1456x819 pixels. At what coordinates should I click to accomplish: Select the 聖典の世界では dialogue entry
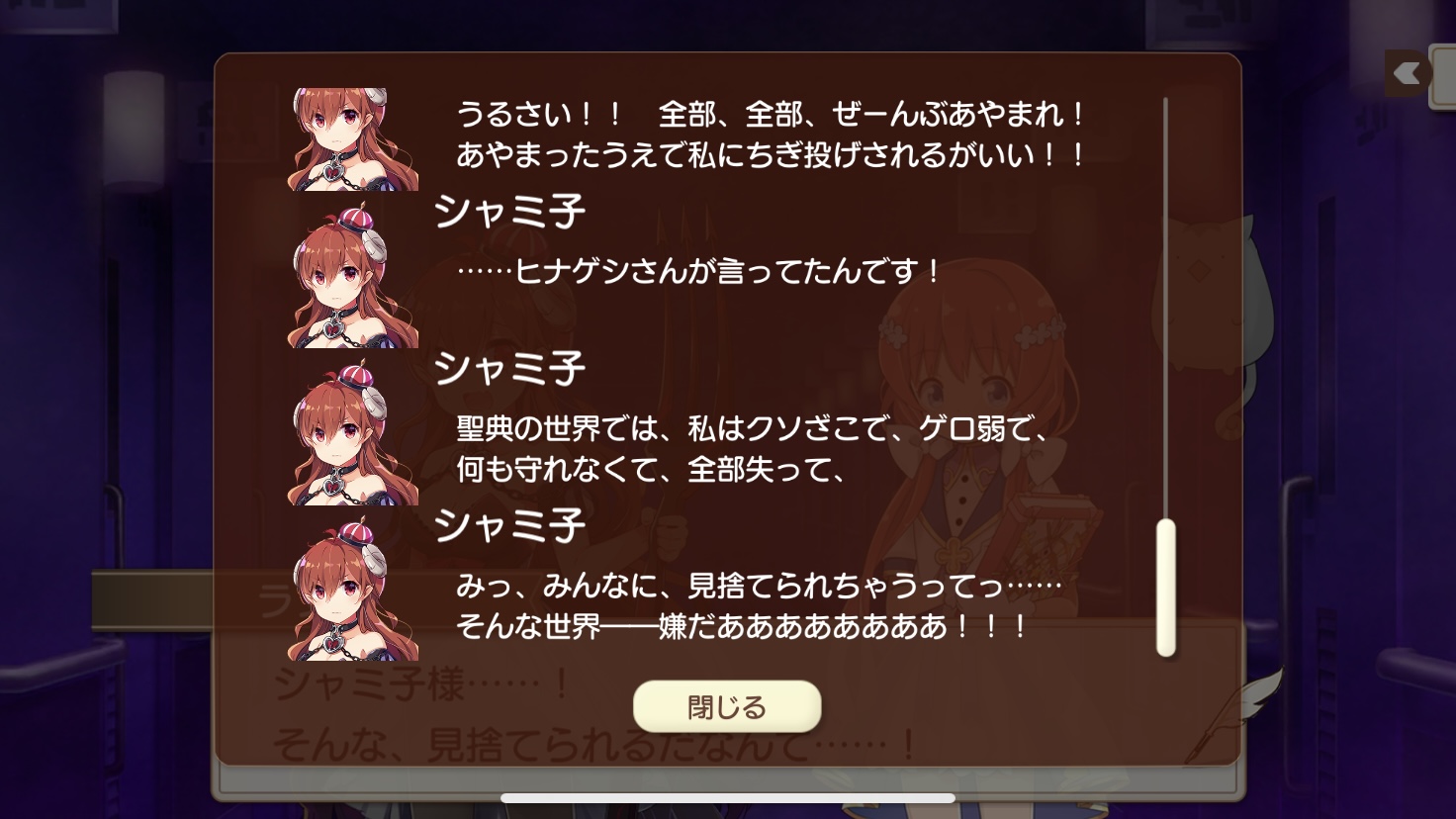point(752,448)
